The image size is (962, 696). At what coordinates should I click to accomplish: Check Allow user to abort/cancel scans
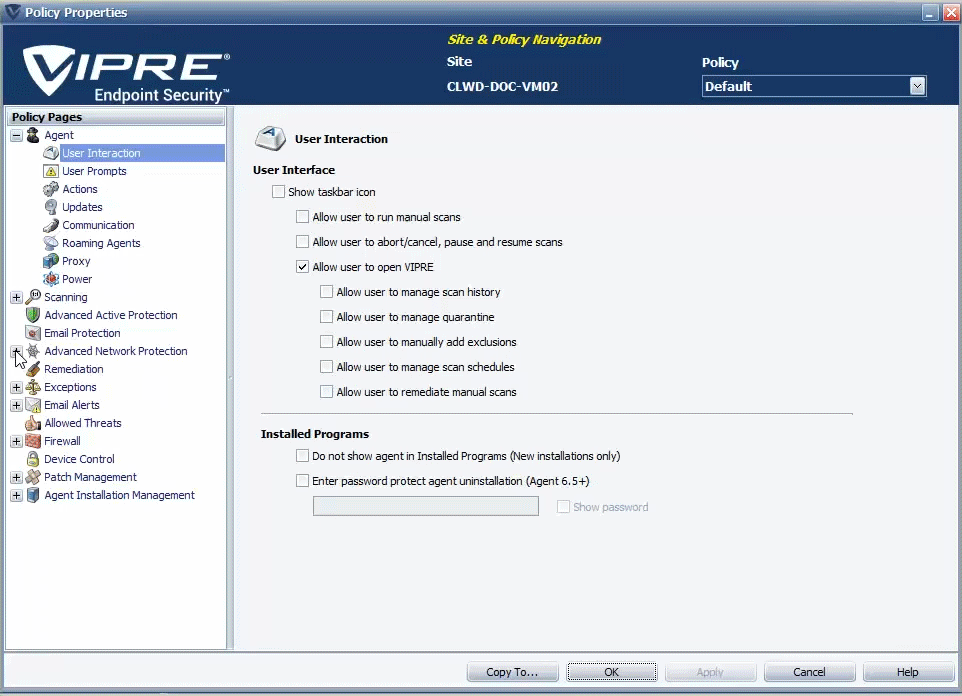[302, 242]
